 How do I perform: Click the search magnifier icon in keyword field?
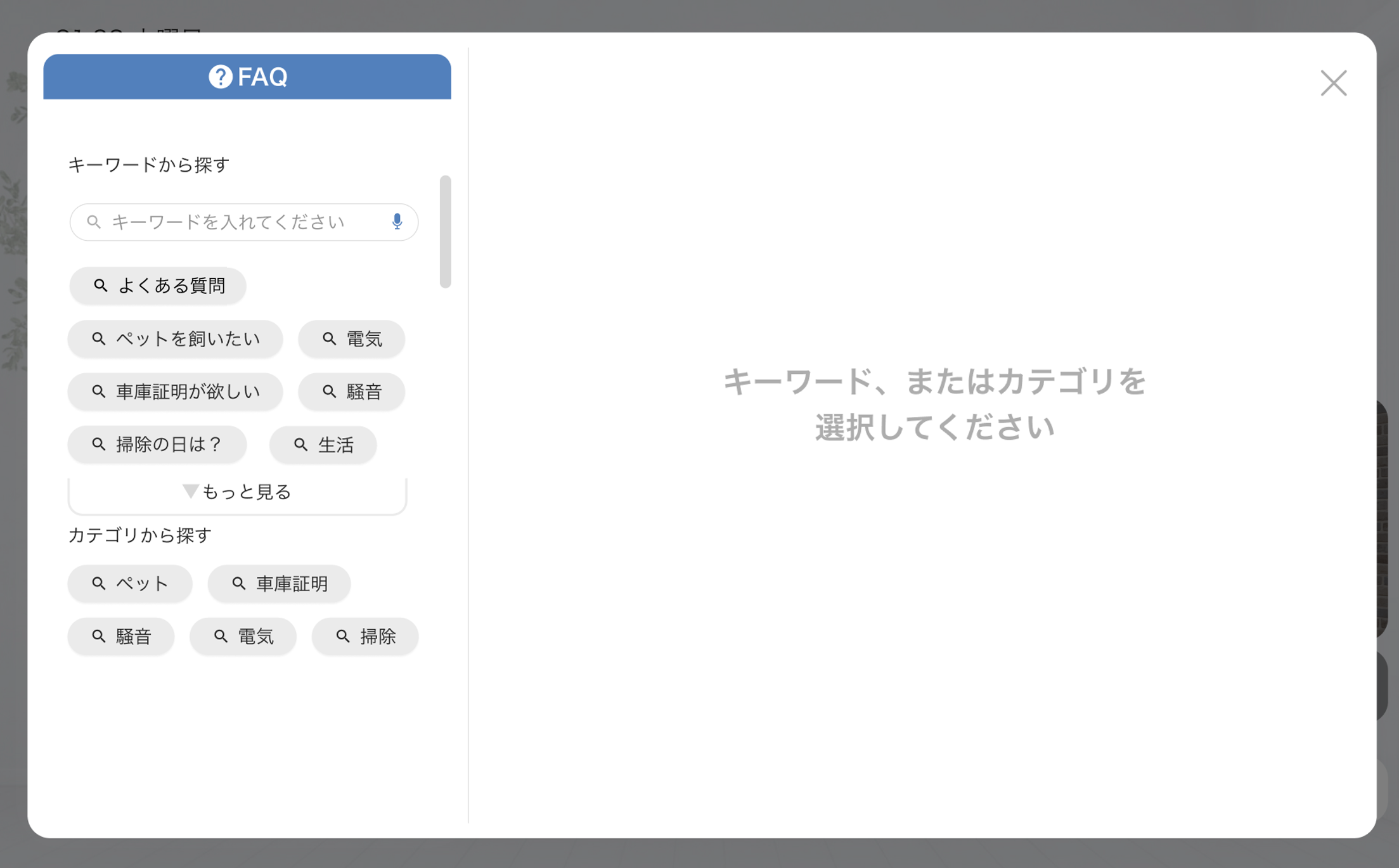94,222
